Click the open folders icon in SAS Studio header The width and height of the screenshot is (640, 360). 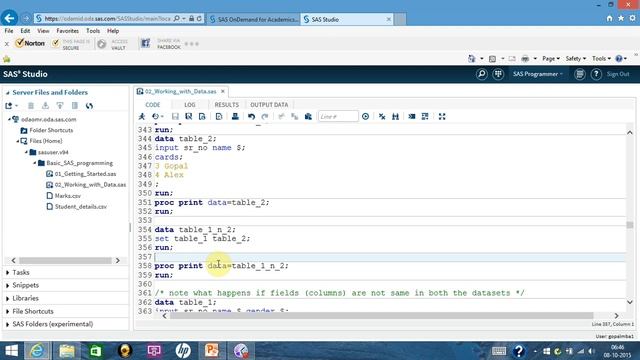click(498, 74)
